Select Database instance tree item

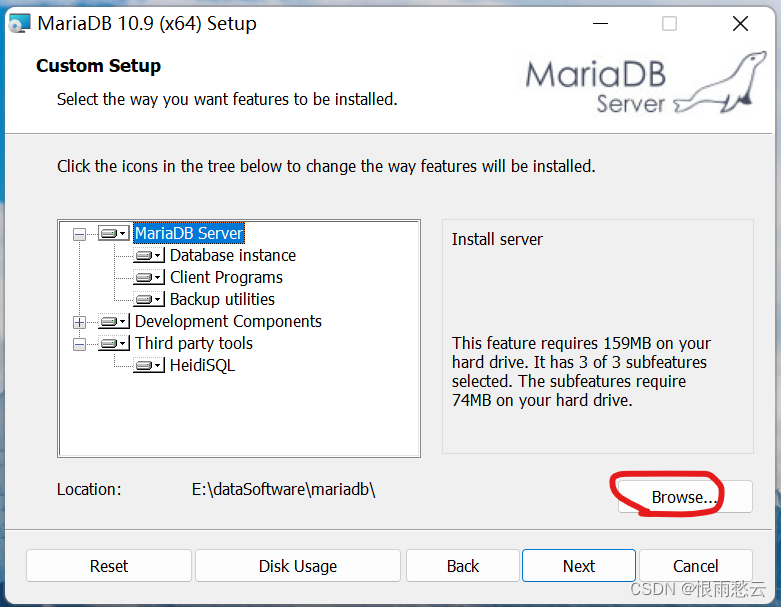pos(233,255)
